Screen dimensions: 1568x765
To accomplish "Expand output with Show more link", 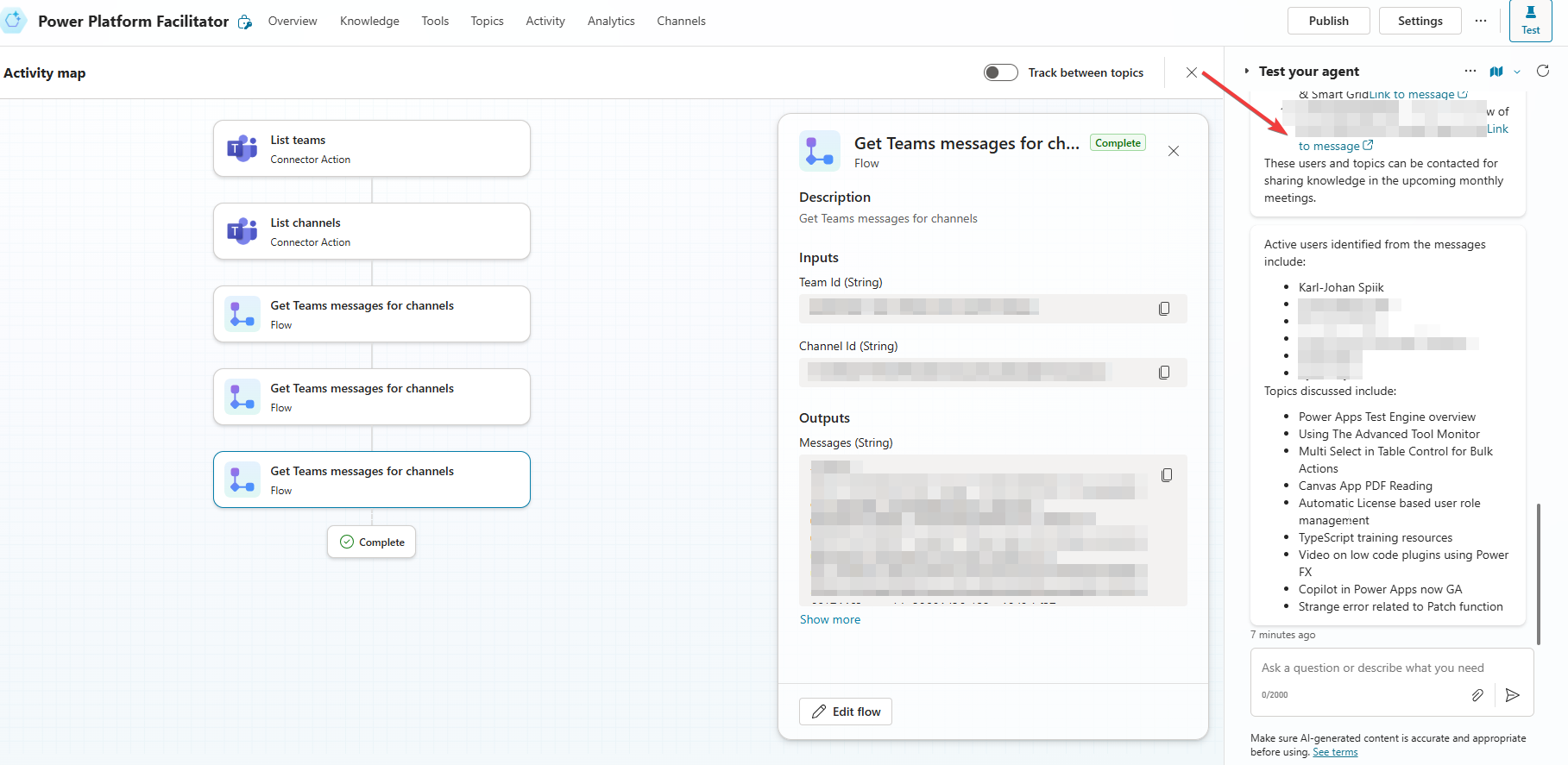I will [829, 619].
